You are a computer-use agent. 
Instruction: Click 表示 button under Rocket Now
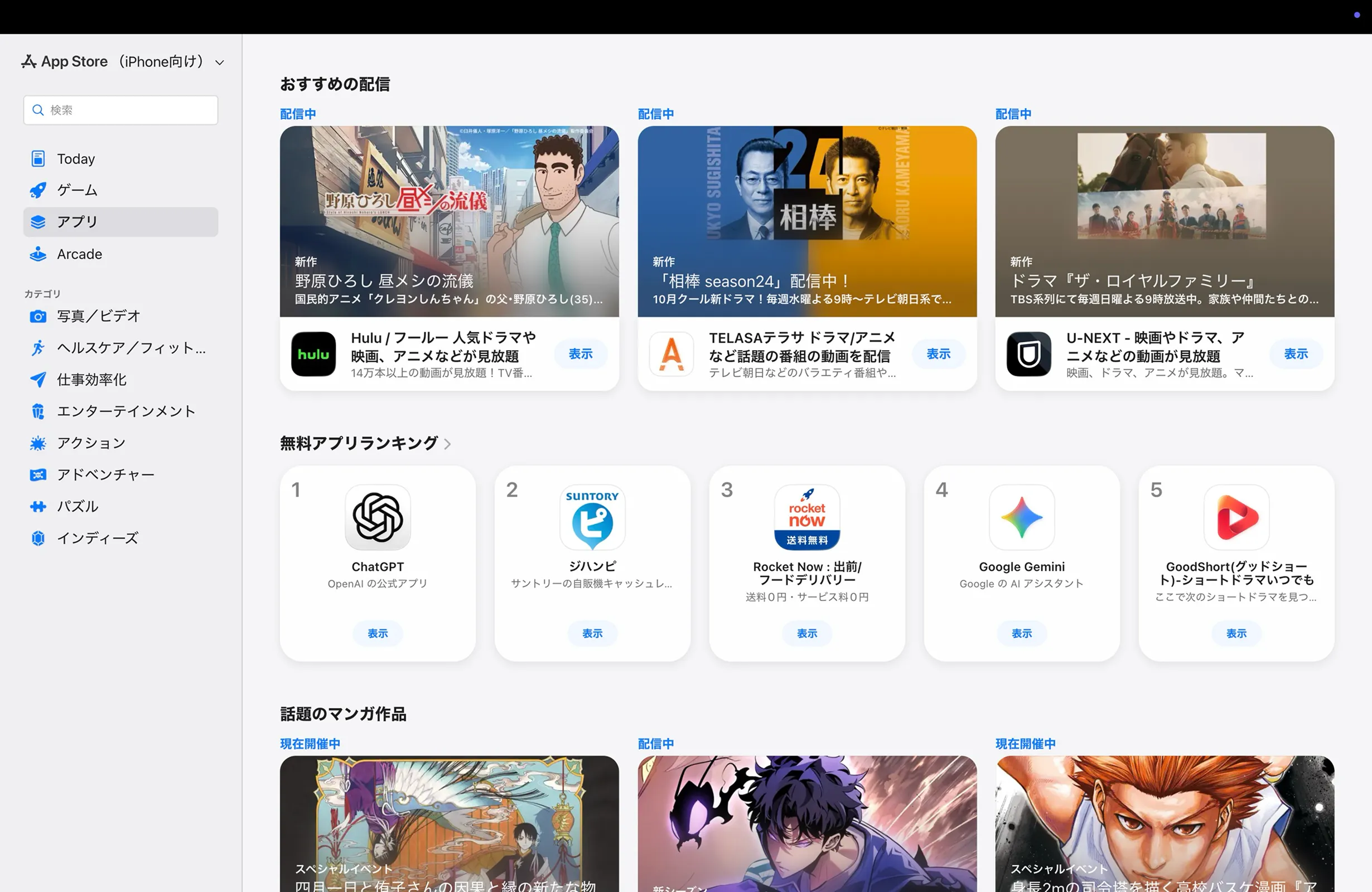coord(806,633)
